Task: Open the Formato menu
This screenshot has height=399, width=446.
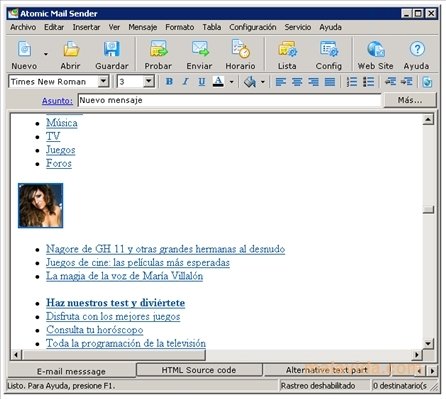Action: (180, 27)
